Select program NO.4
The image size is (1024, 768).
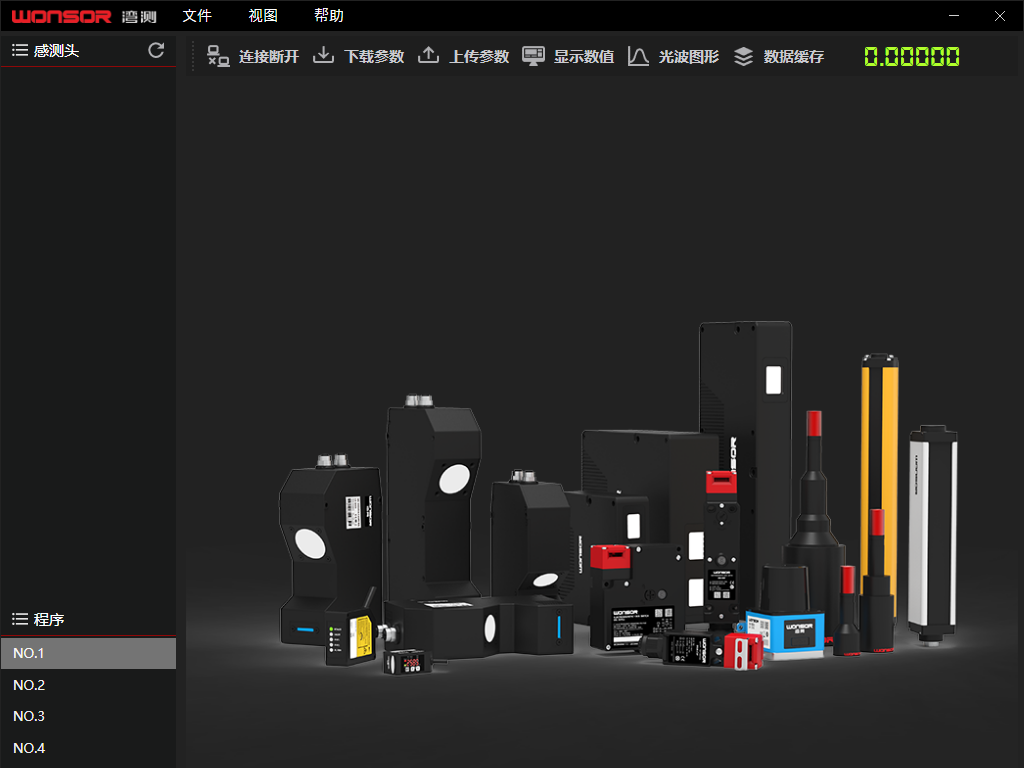88,748
